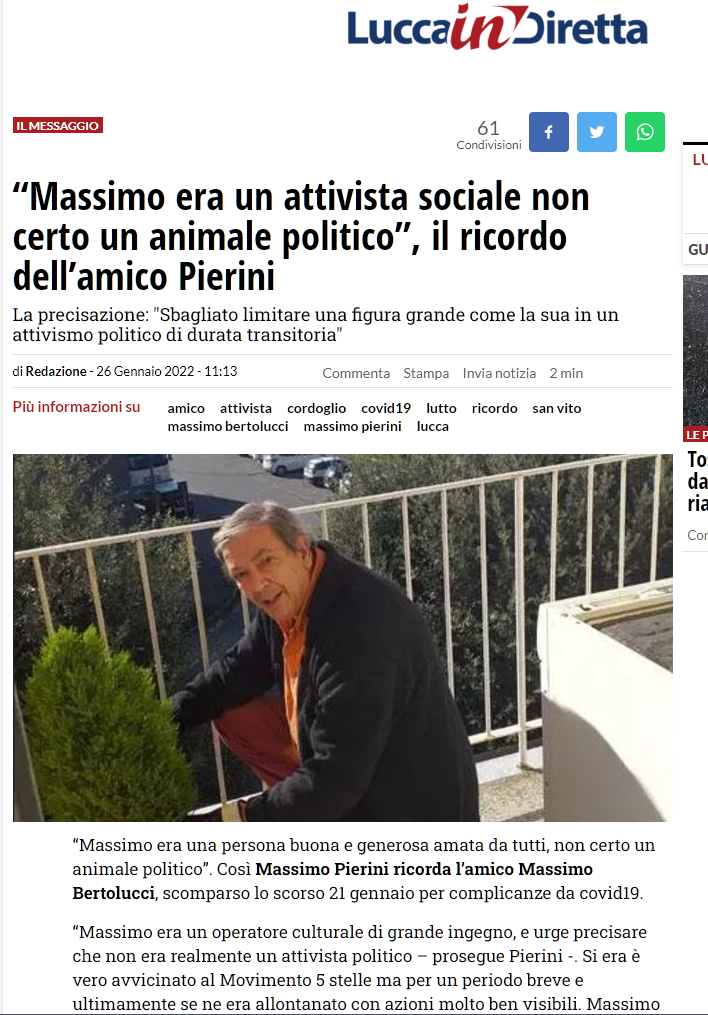Share the article via WhatsApp
The image size is (708, 1015).
click(x=645, y=132)
